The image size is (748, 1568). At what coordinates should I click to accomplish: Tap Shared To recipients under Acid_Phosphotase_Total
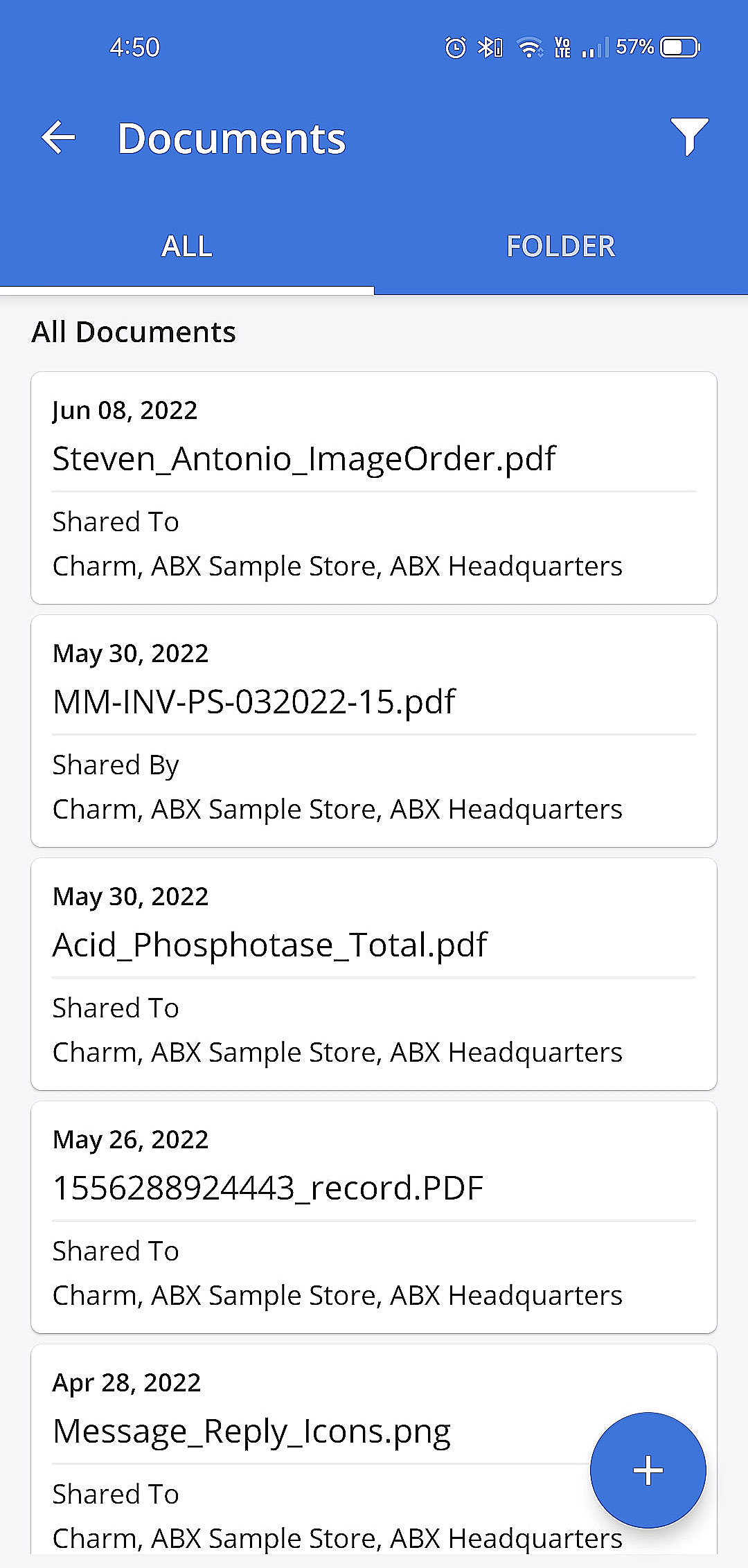pyautogui.click(x=337, y=1052)
